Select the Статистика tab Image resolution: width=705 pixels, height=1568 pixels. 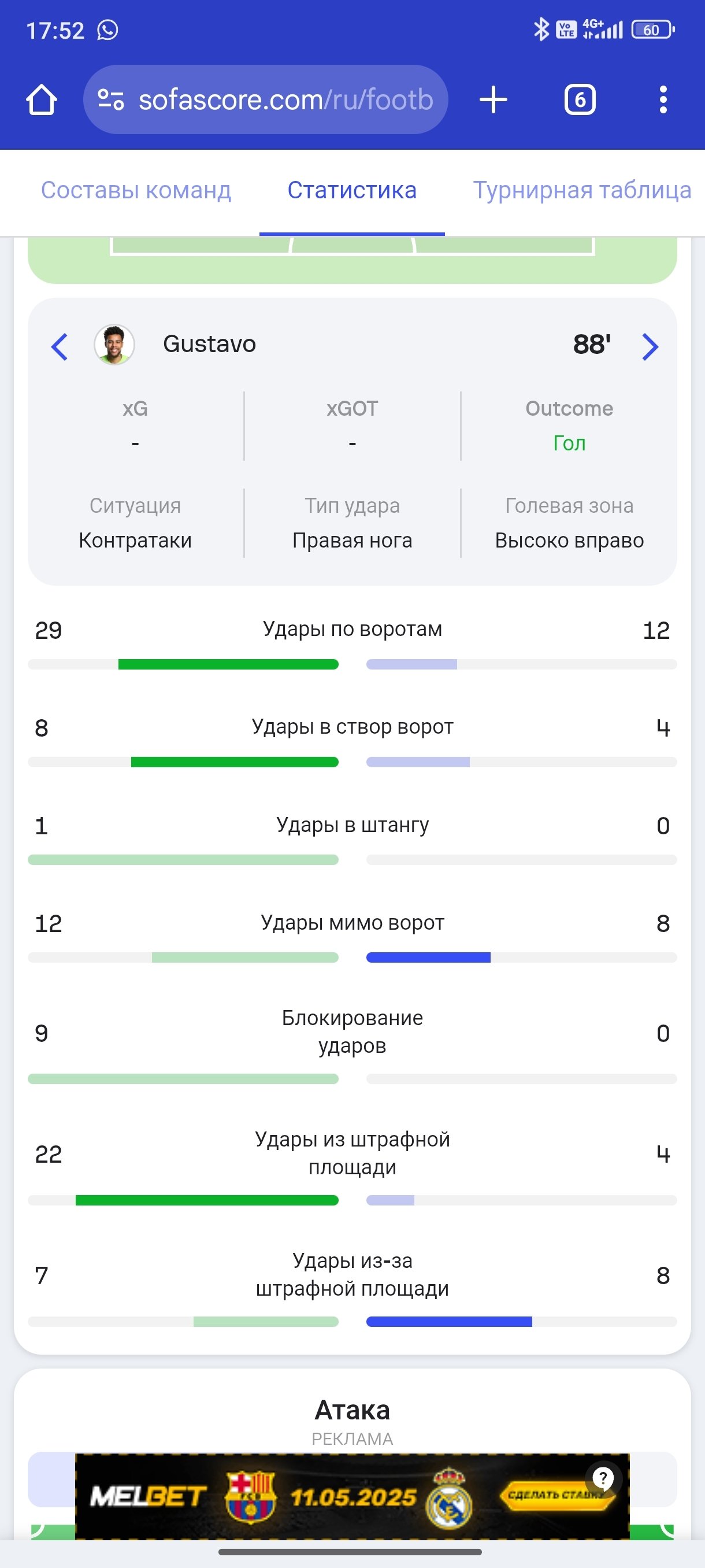tap(351, 190)
